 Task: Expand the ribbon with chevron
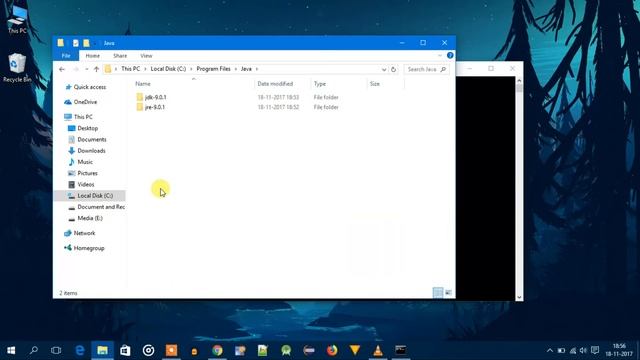440,56
